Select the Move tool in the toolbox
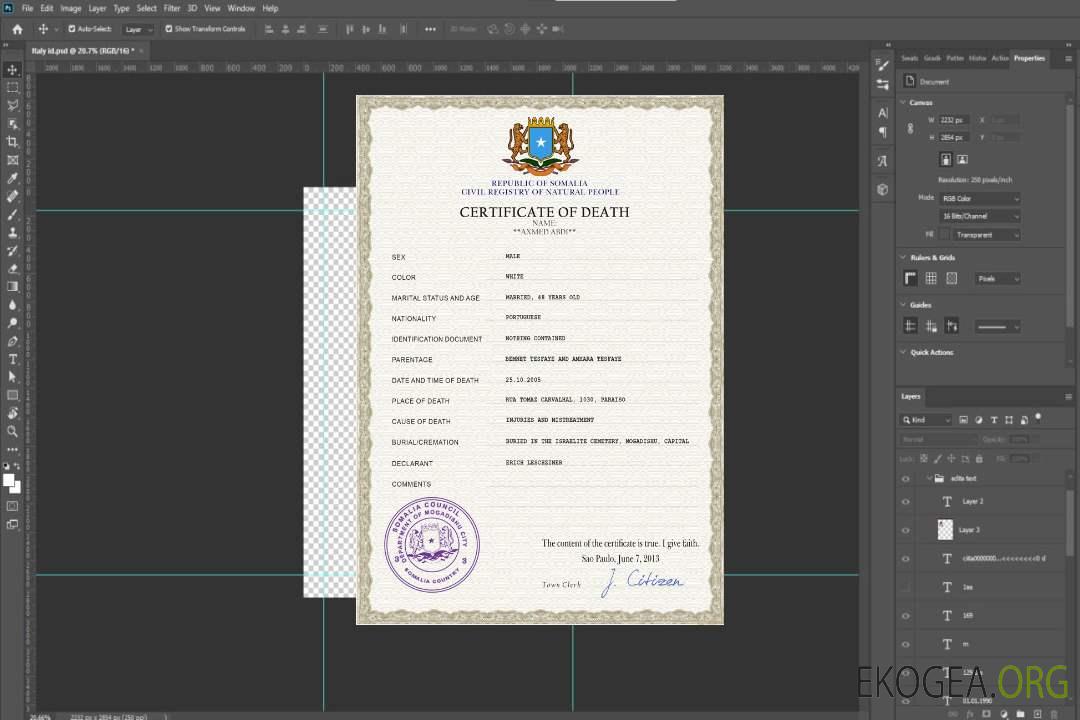This screenshot has height=720, width=1080. pyautogui.click(x=12, y=70)
